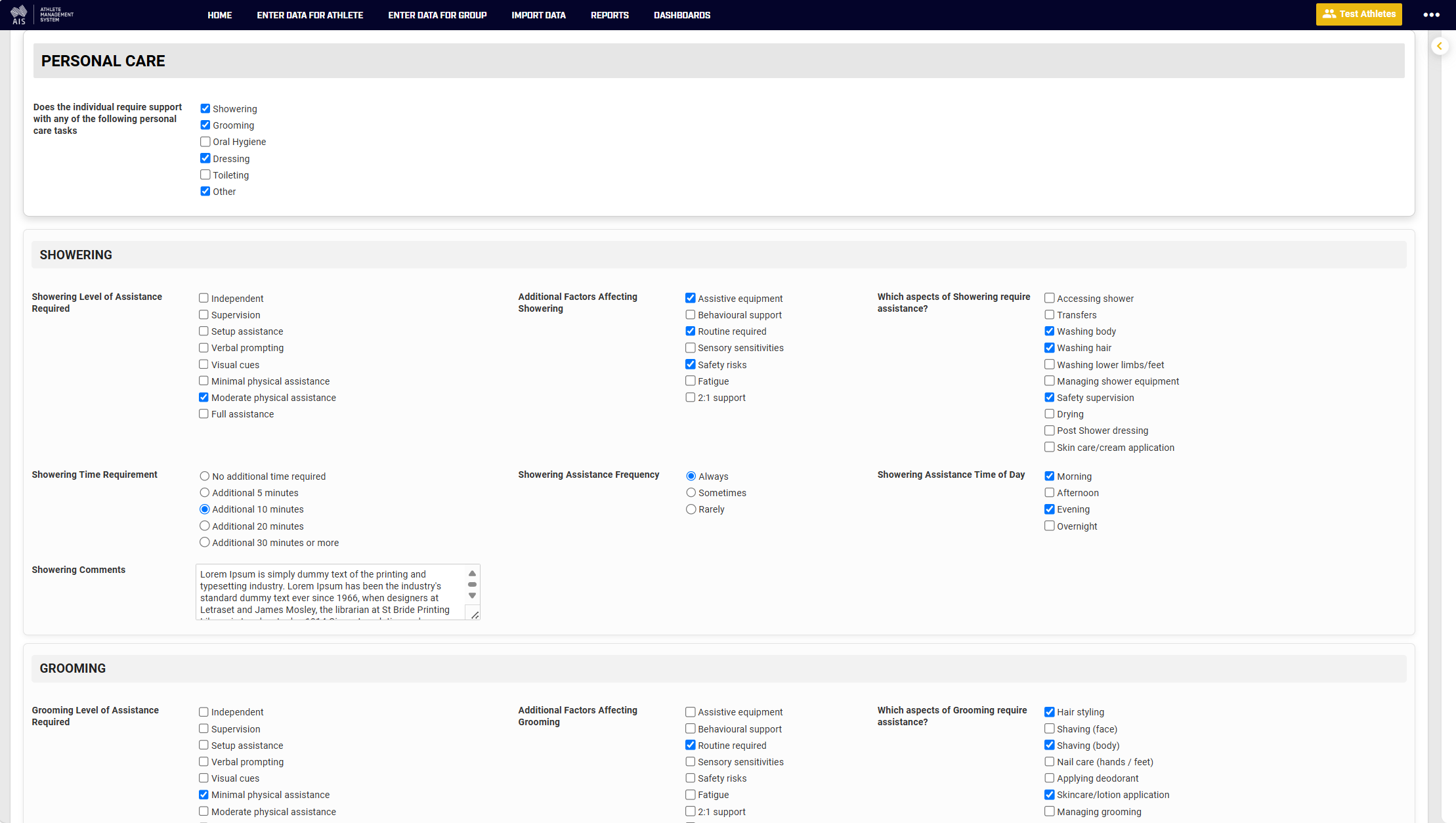Viewport: 1456px width, 823px height.
Task: Check Grooming Supervision checkbox
Action: pos(203,728)
